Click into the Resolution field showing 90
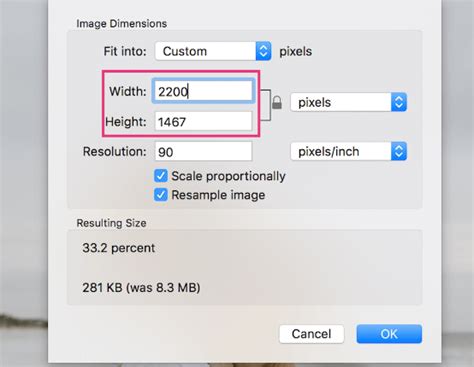This screenshot has height=367, width=474. (203, 152)
